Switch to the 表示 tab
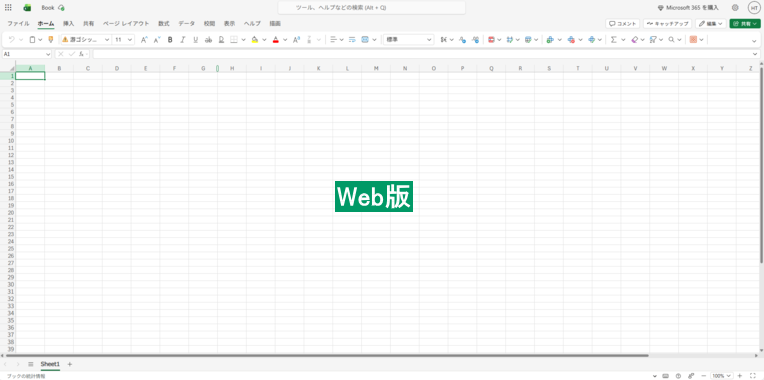 pos(229,23)
